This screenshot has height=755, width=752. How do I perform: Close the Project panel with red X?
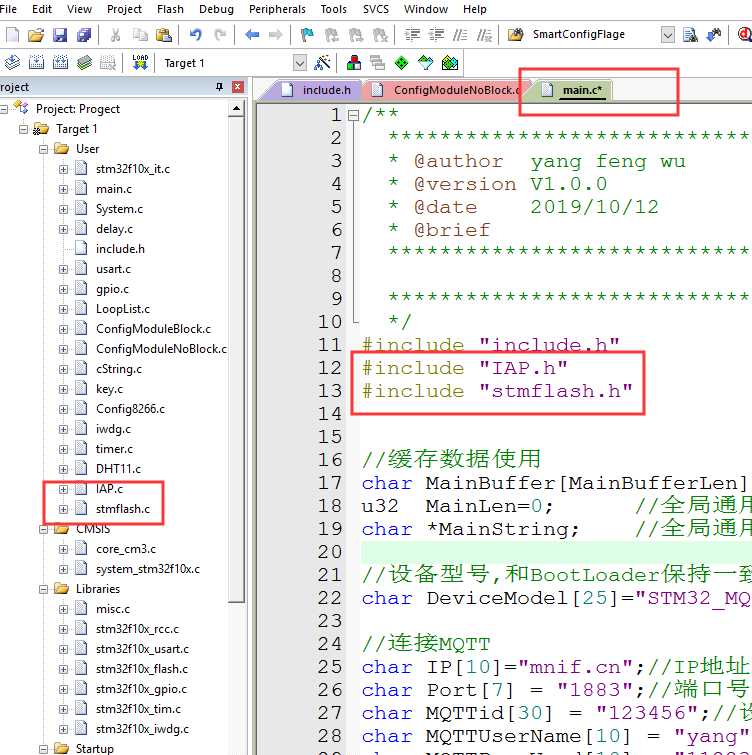coord(237,87)
